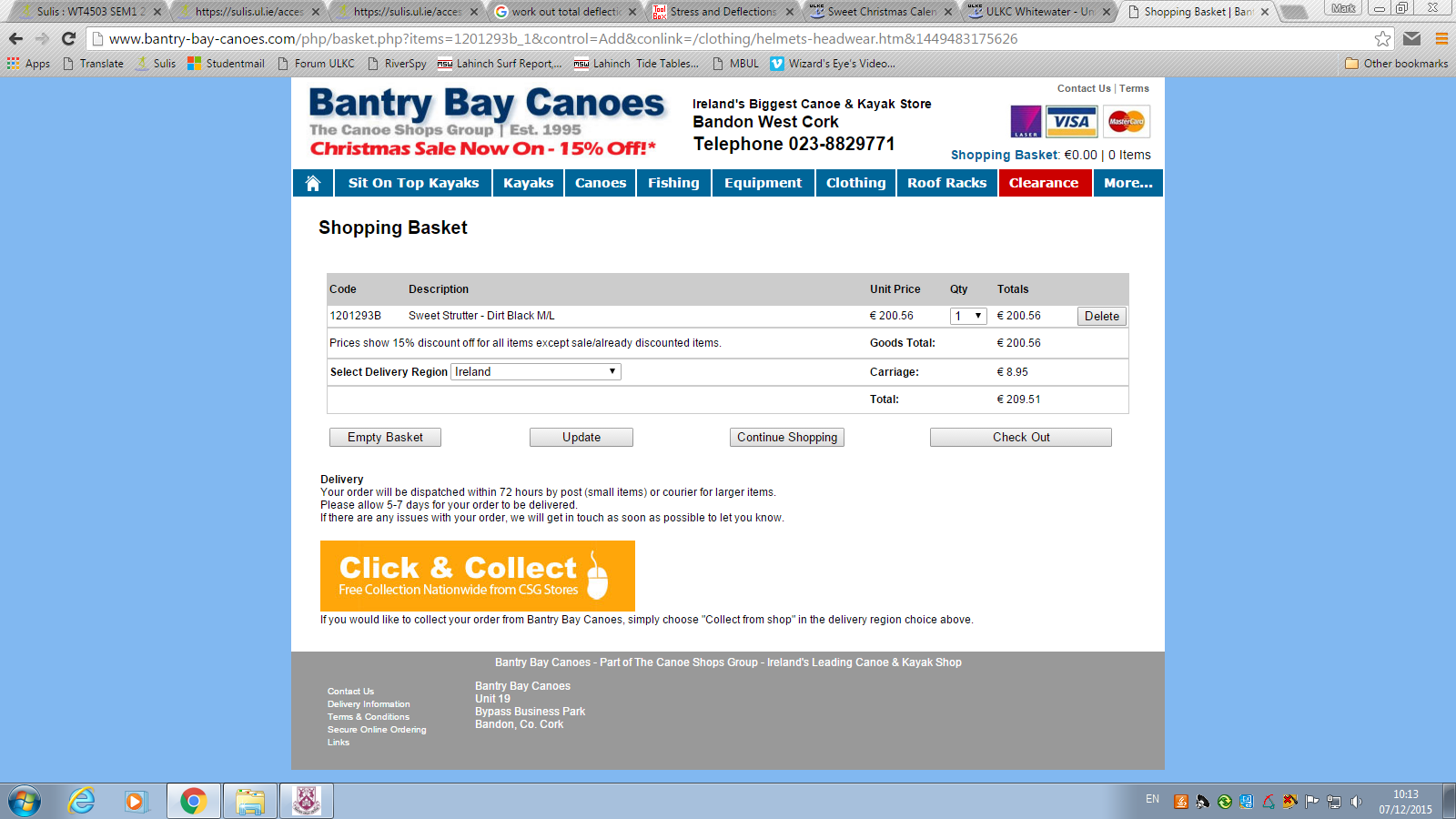The image size is (1456, 819).
Task: Open RiverSpy bookmark
Action: tap(397, 64)
